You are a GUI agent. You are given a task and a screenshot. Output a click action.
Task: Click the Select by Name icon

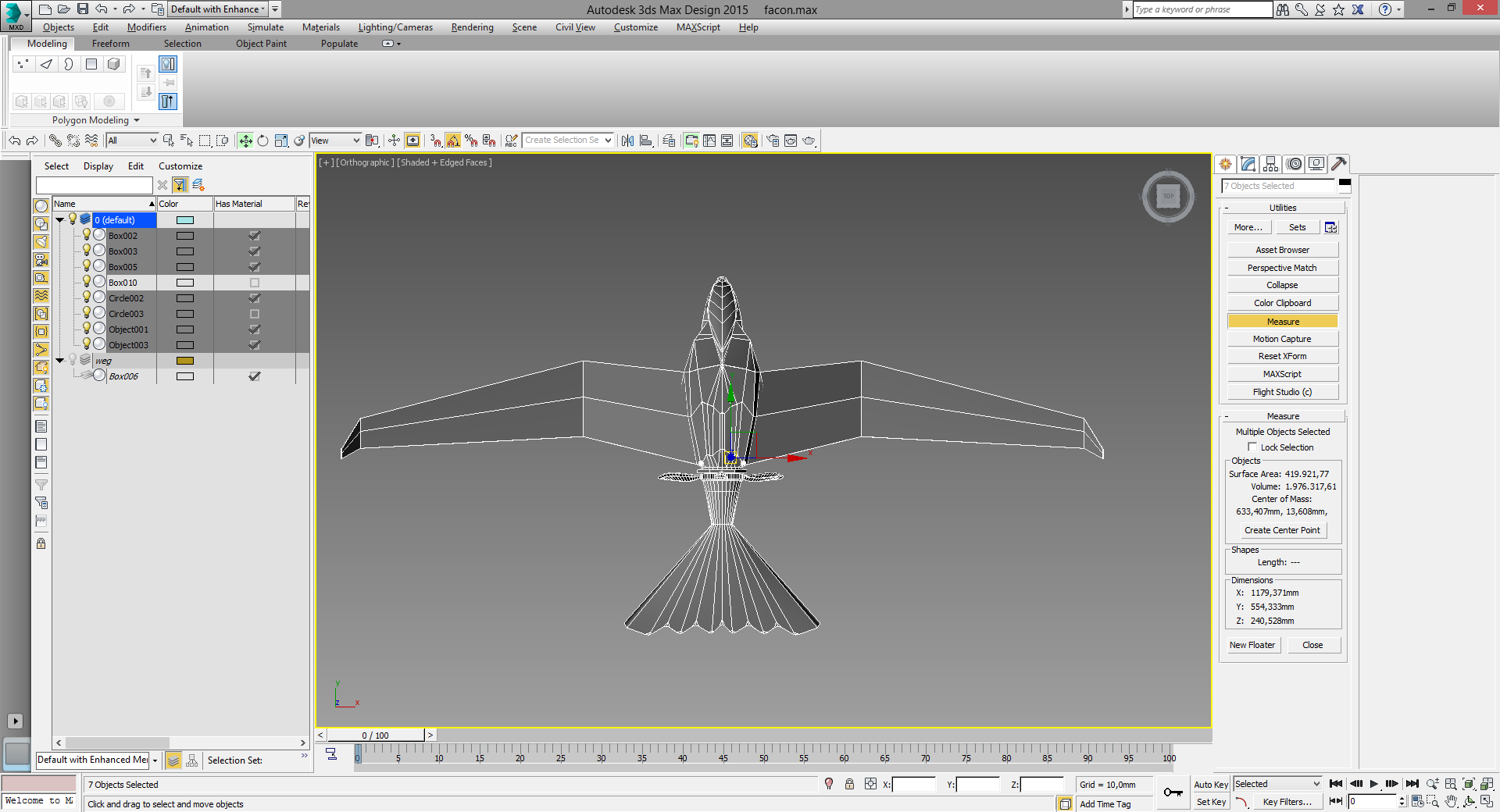click(187, 141)
